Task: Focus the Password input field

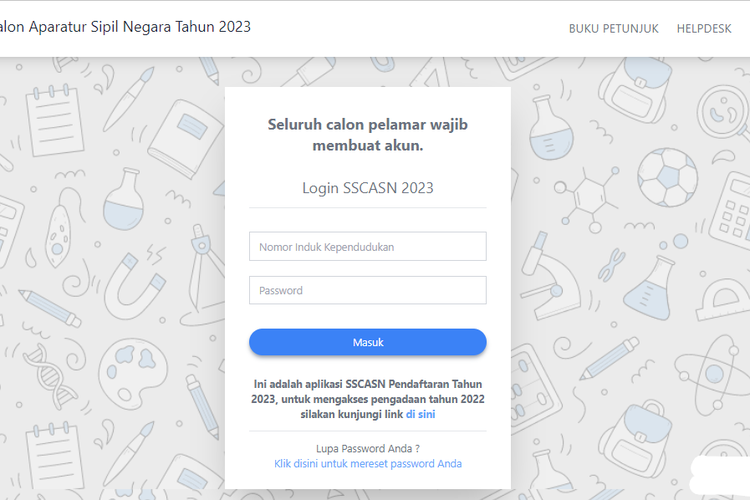Action: [367, 290]
